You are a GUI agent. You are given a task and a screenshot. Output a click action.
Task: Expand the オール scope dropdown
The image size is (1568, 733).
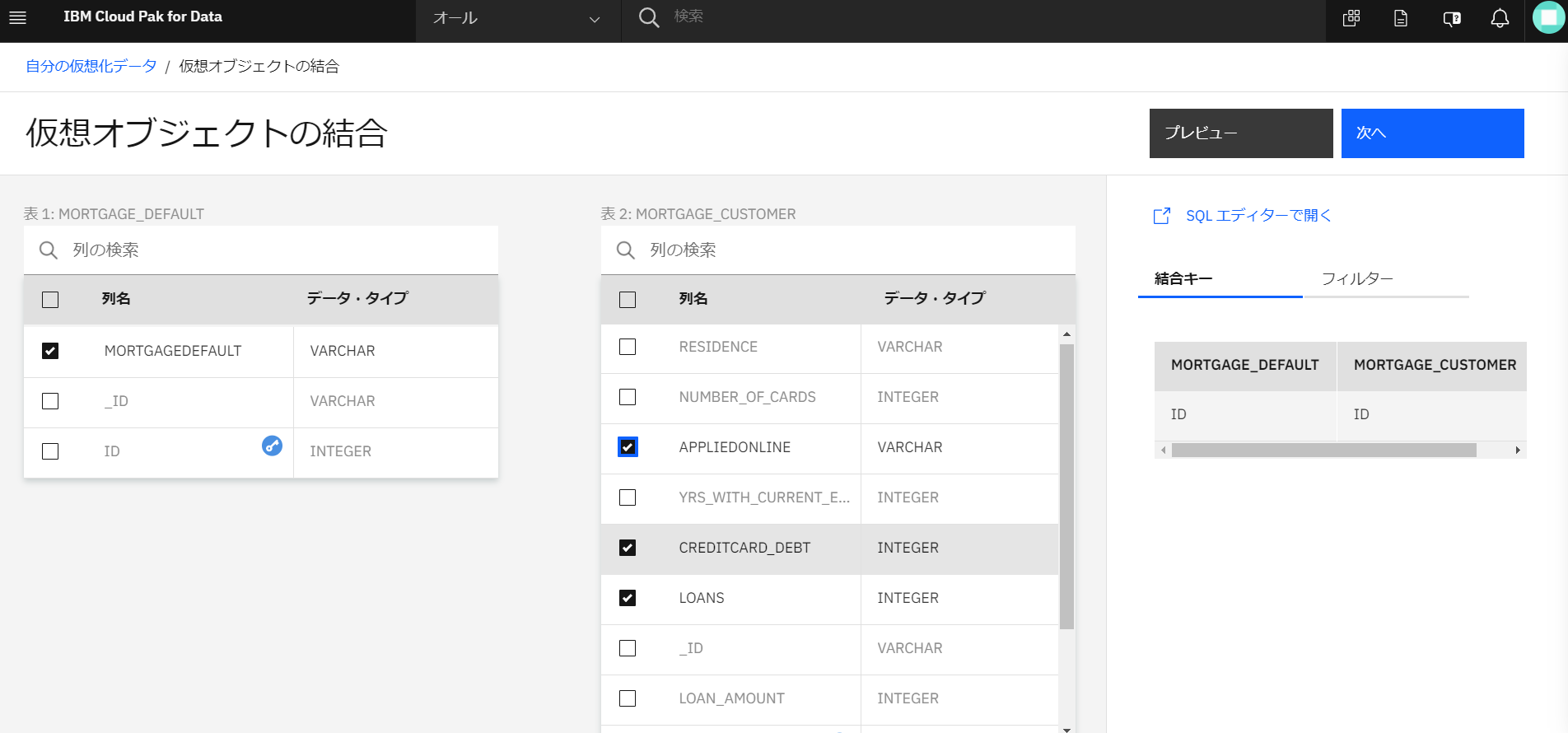click(517, 18)
